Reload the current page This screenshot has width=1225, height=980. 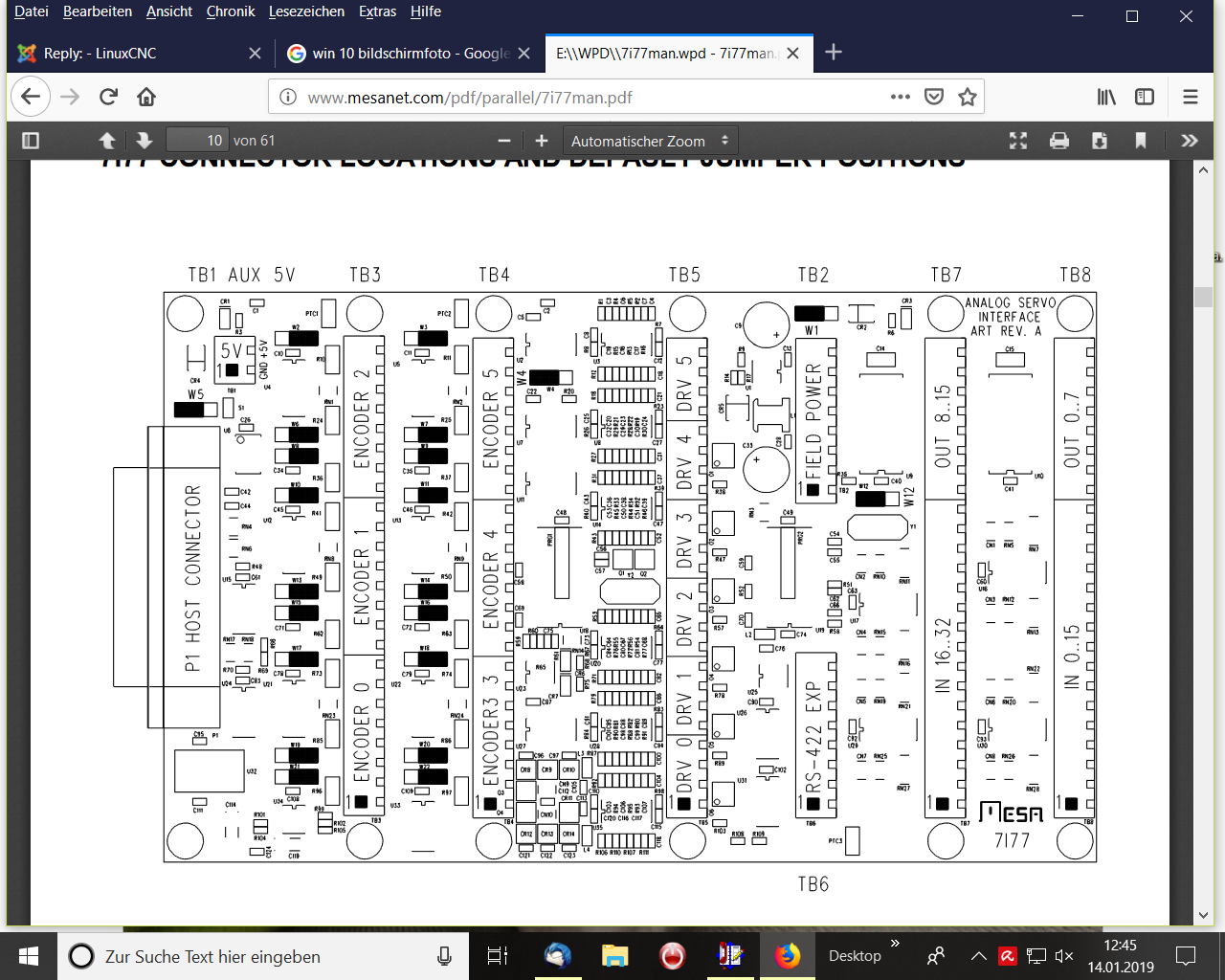(x=108, y=97)
